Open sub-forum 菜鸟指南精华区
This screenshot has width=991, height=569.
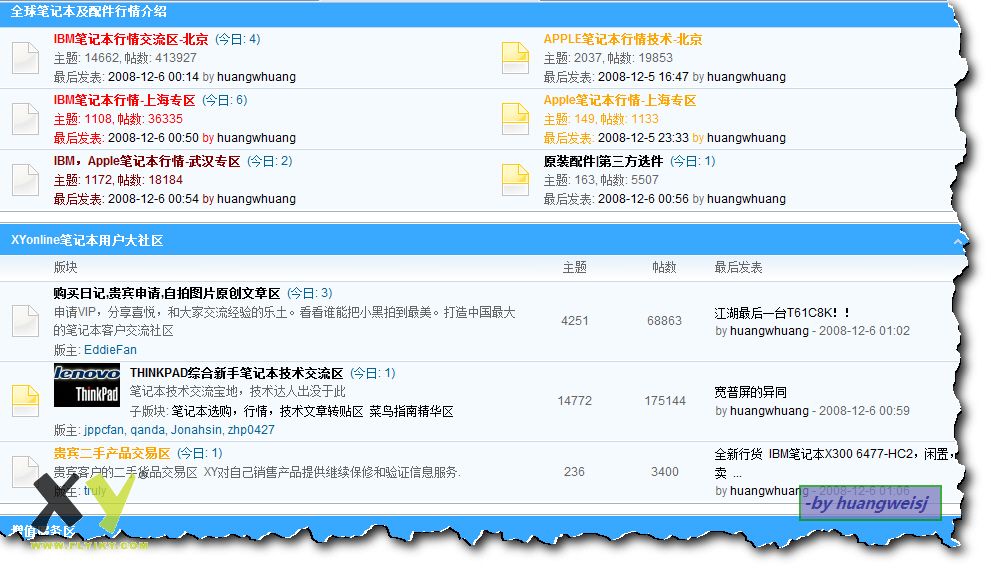coord(411,412)
